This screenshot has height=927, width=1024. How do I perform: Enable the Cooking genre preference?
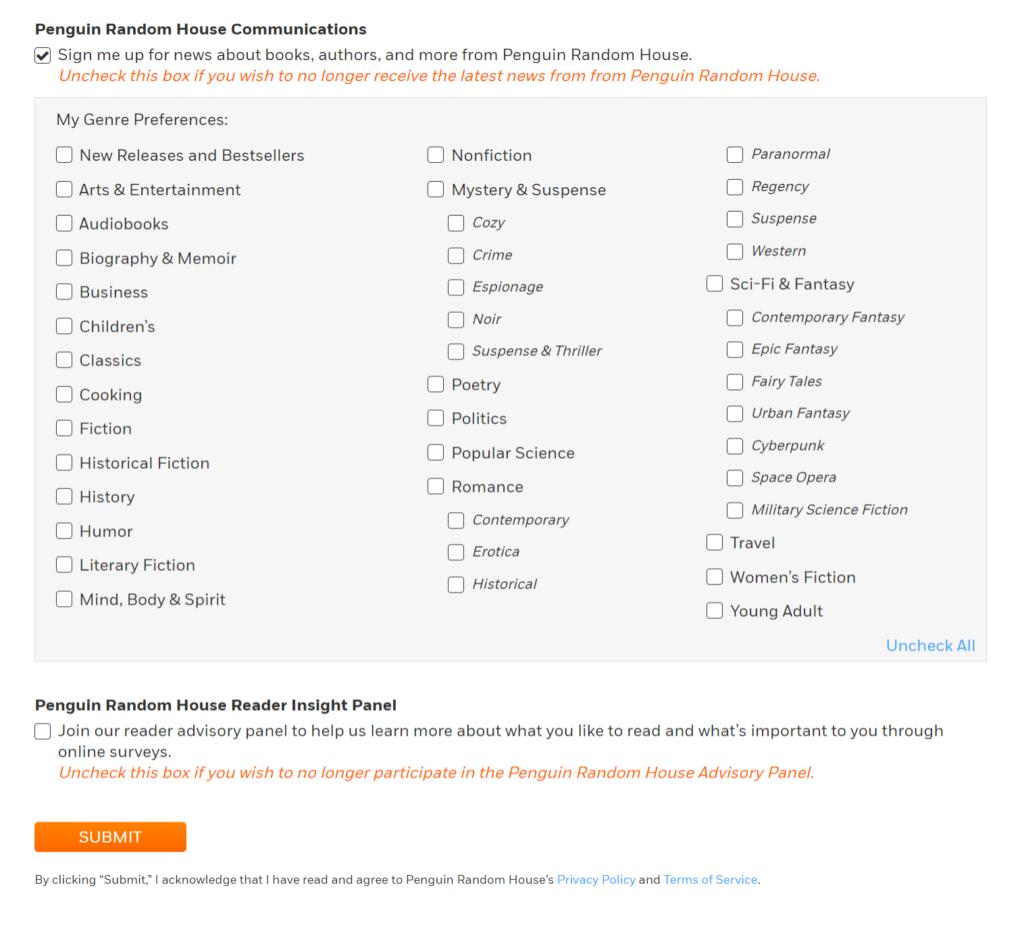(x=64, y=394)
